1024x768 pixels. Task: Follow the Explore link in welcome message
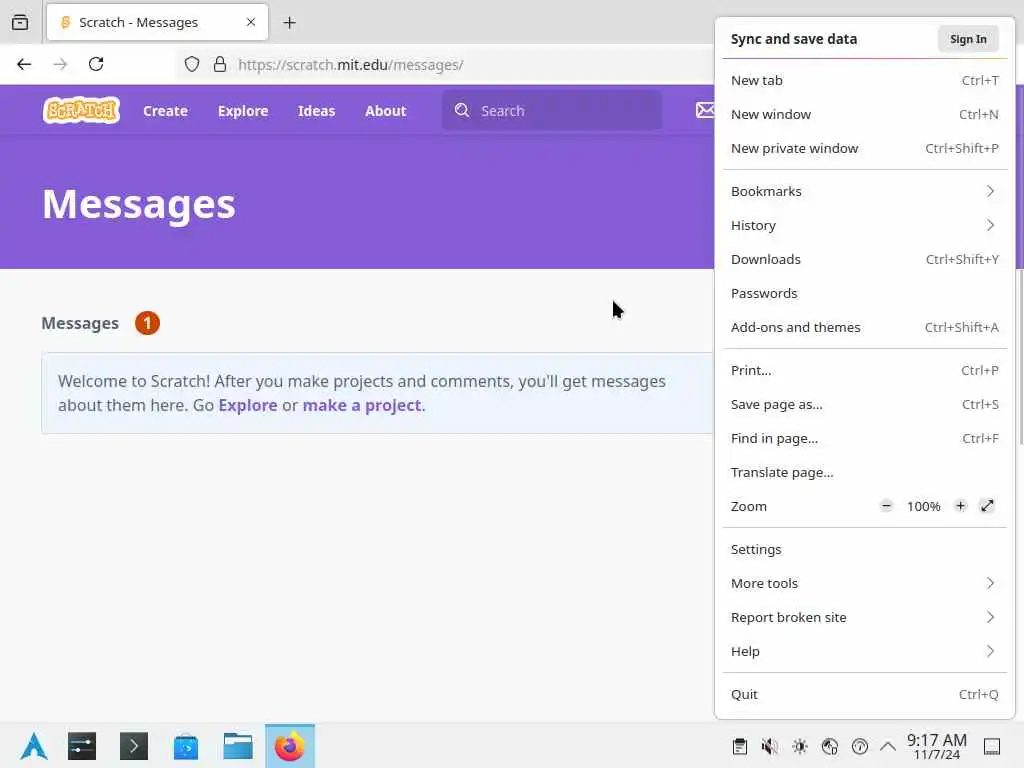pyautogui.click(x=248, y=405)
